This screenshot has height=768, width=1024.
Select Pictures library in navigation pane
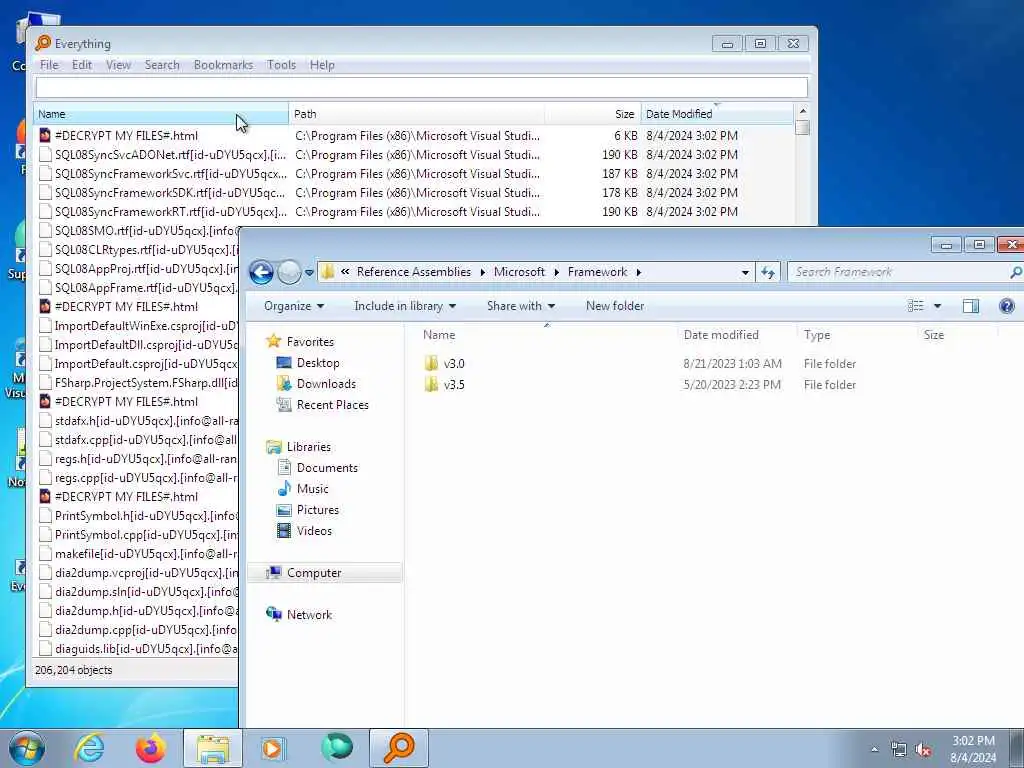click(317, 509)
